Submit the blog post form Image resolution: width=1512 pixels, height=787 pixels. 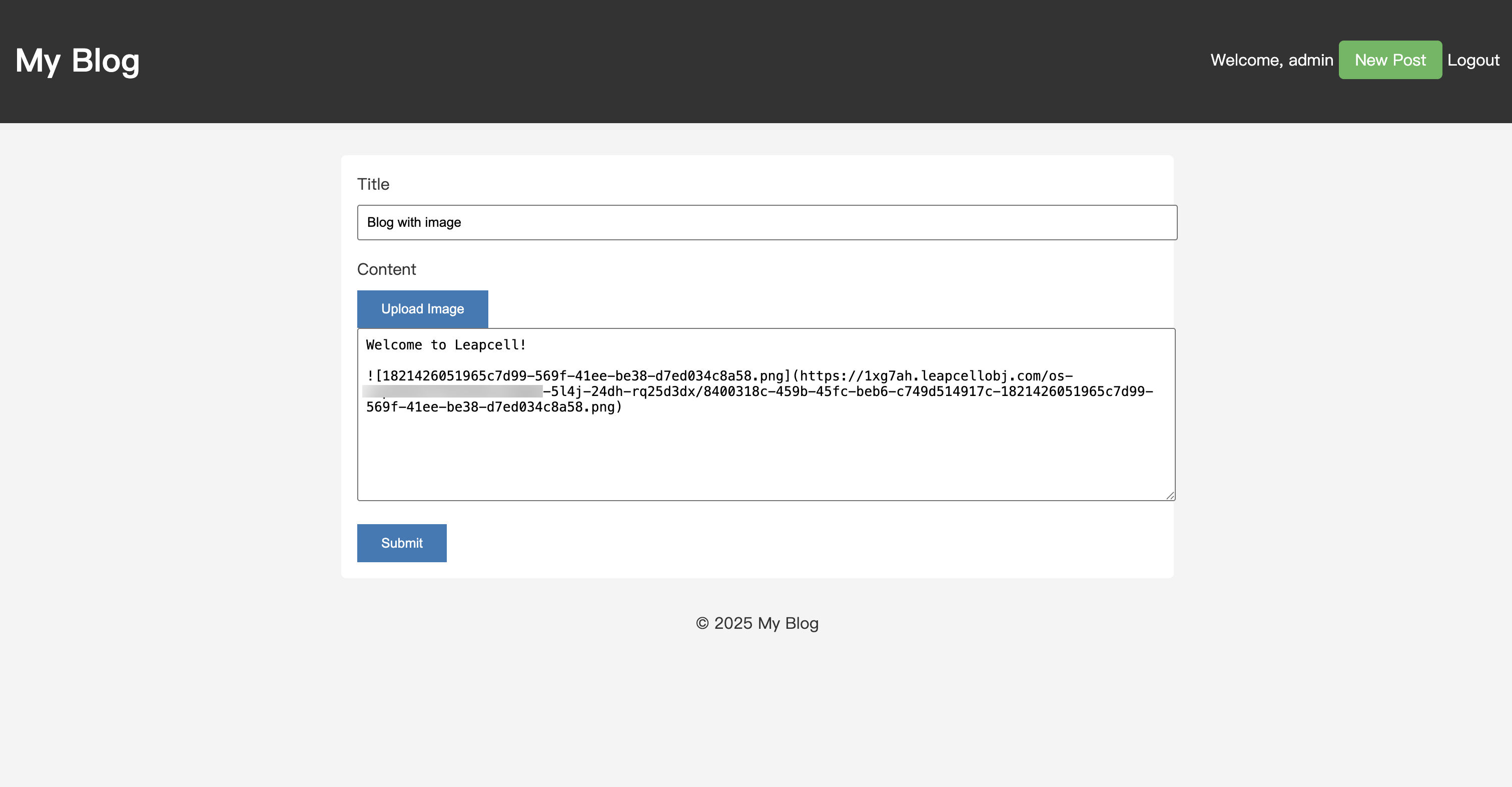click(401, 543)
